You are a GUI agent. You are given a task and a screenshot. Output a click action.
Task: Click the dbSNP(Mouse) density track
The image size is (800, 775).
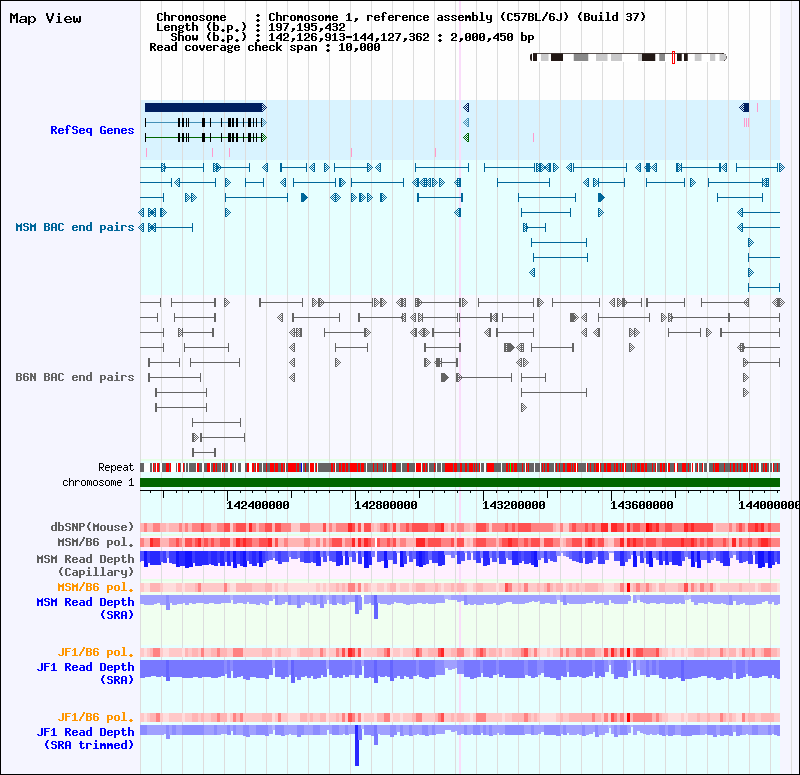[x=460, y=528]
